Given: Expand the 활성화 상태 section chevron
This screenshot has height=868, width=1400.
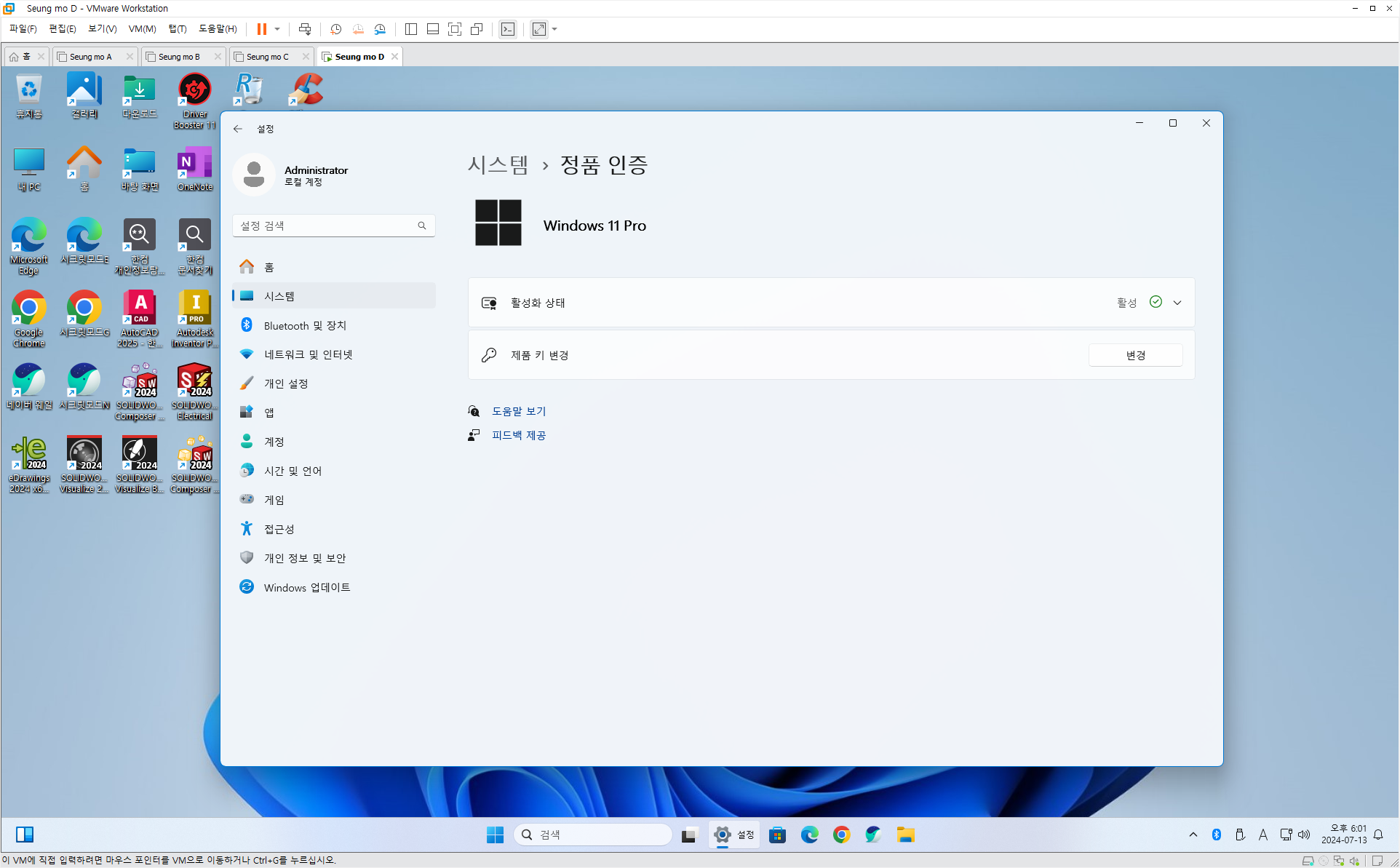Looking at the screenshot, I should 1177,303.
